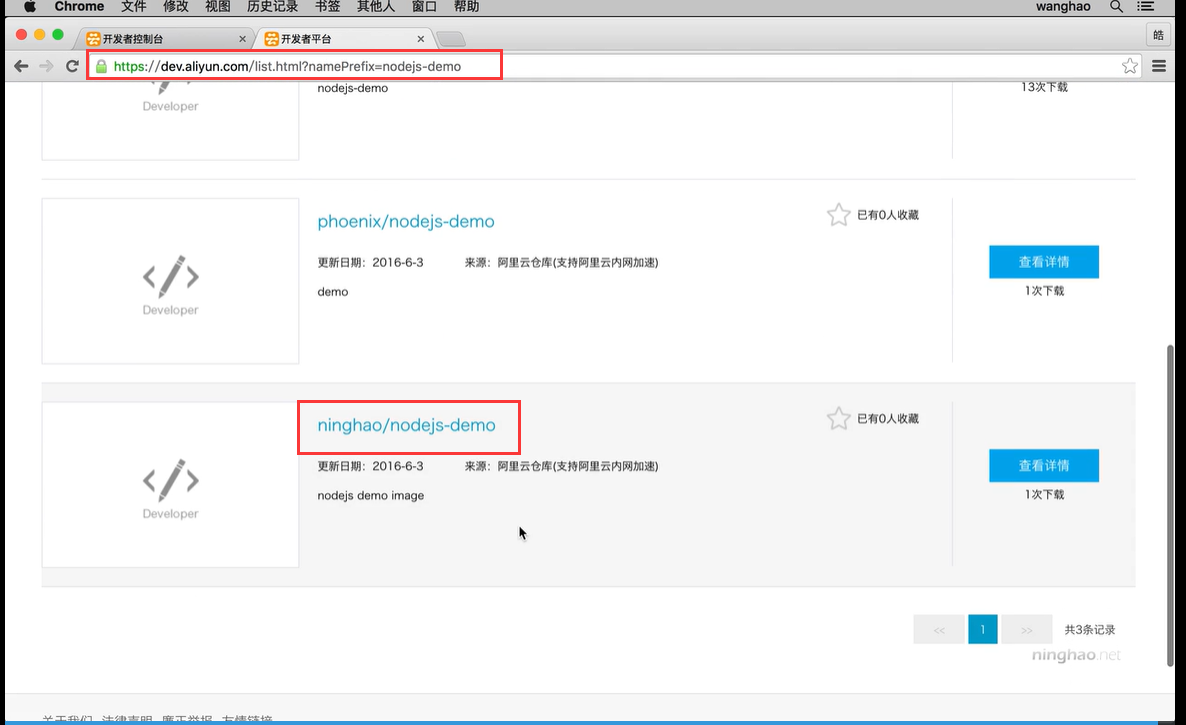Go to next page with >> button
The image size is (1186, 725).
(1026, 629)
